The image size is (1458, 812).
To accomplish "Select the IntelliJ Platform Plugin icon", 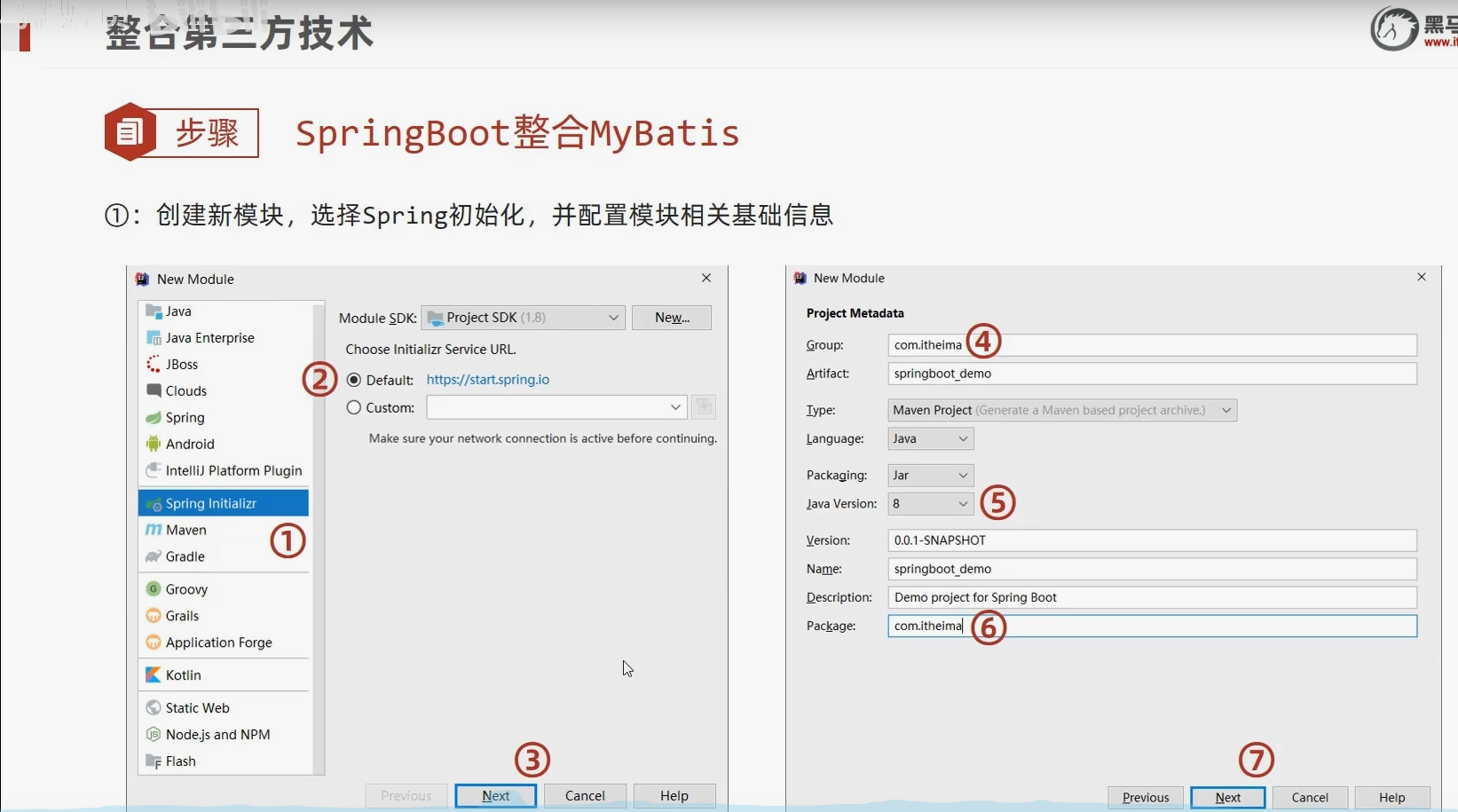I will pos(154,470).
